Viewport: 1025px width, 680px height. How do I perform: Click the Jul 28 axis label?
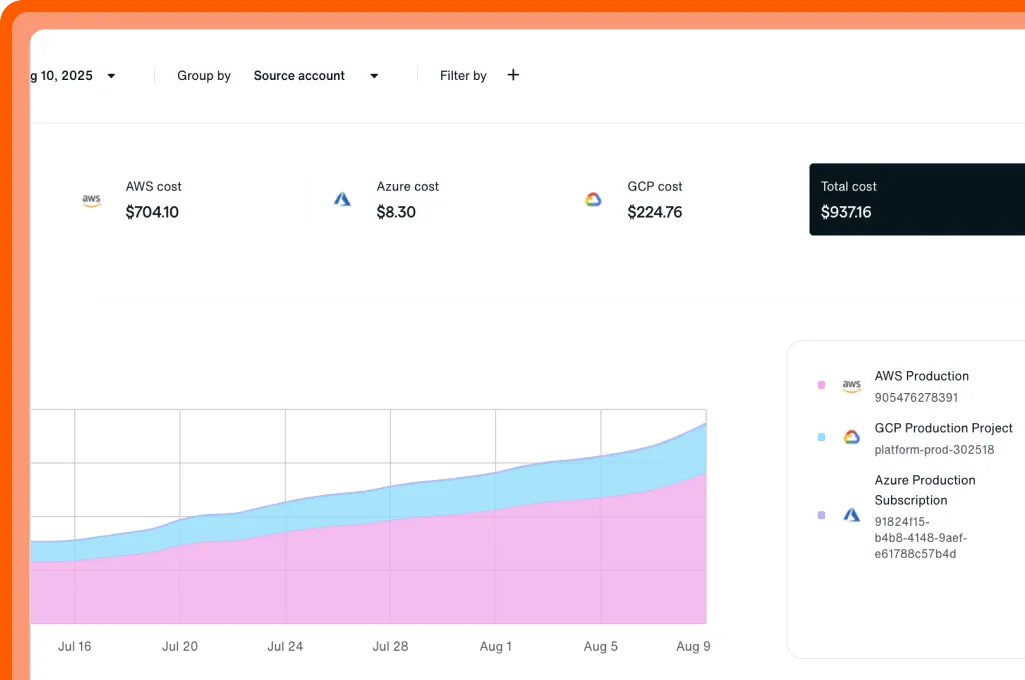[390, 647]
